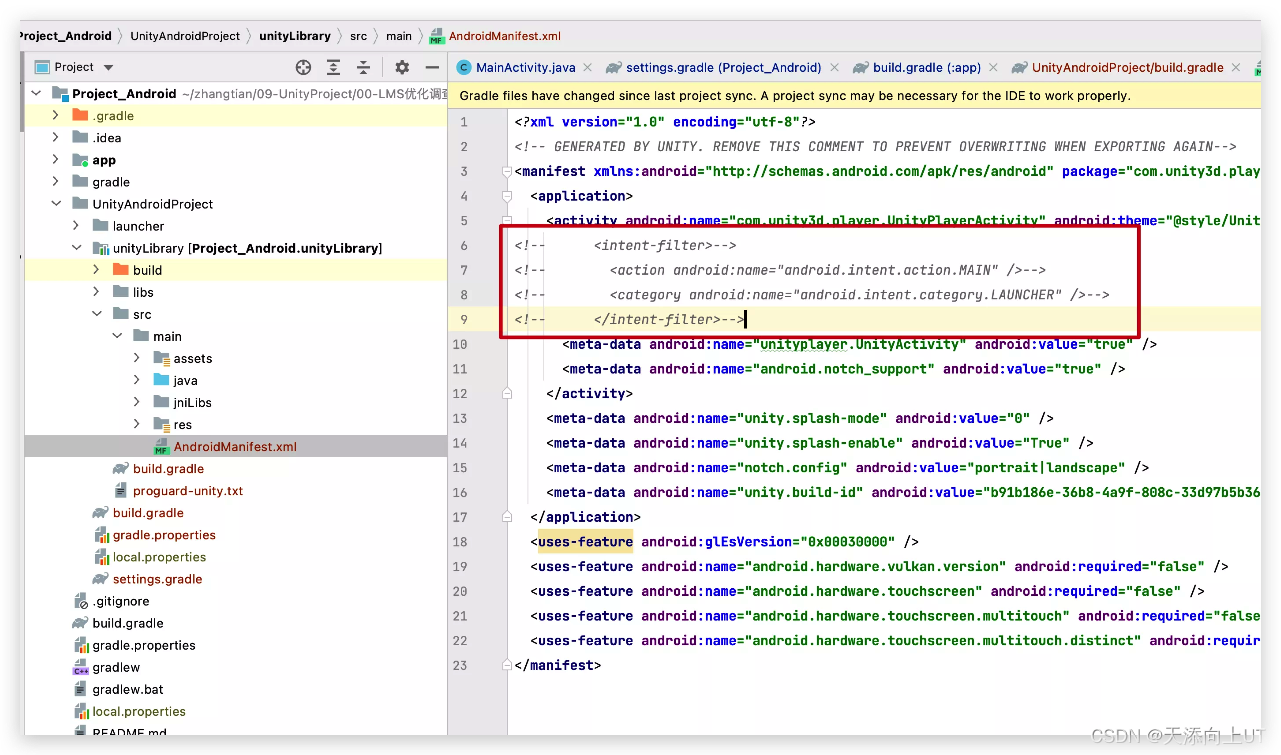Image resolution: width=1281 pixels, height=755 pixels.
Task: Select build.gradle under unityLibrary
Action: (x=168, y=469)
